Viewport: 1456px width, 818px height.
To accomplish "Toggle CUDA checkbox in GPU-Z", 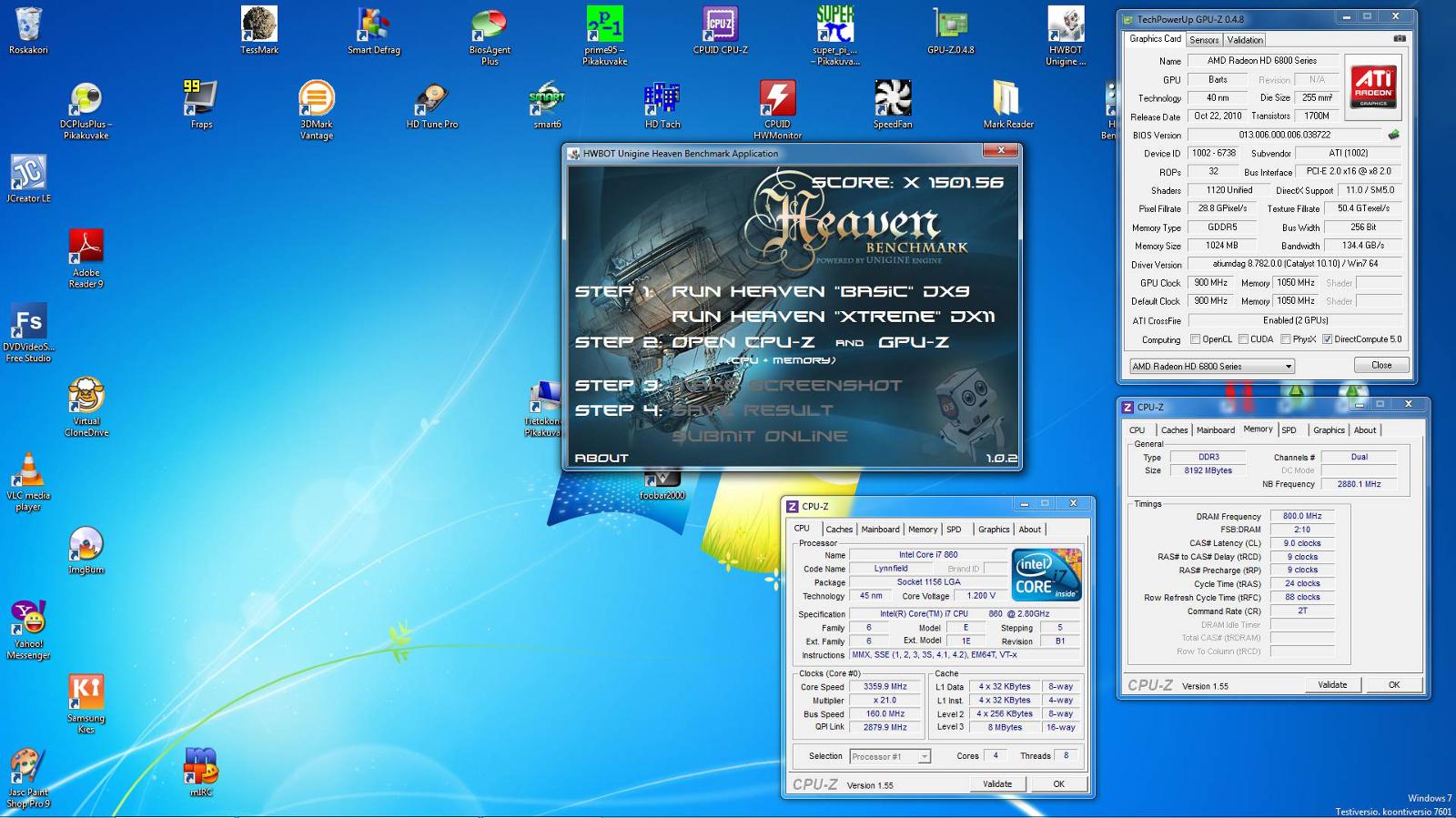I will 1243,339.
